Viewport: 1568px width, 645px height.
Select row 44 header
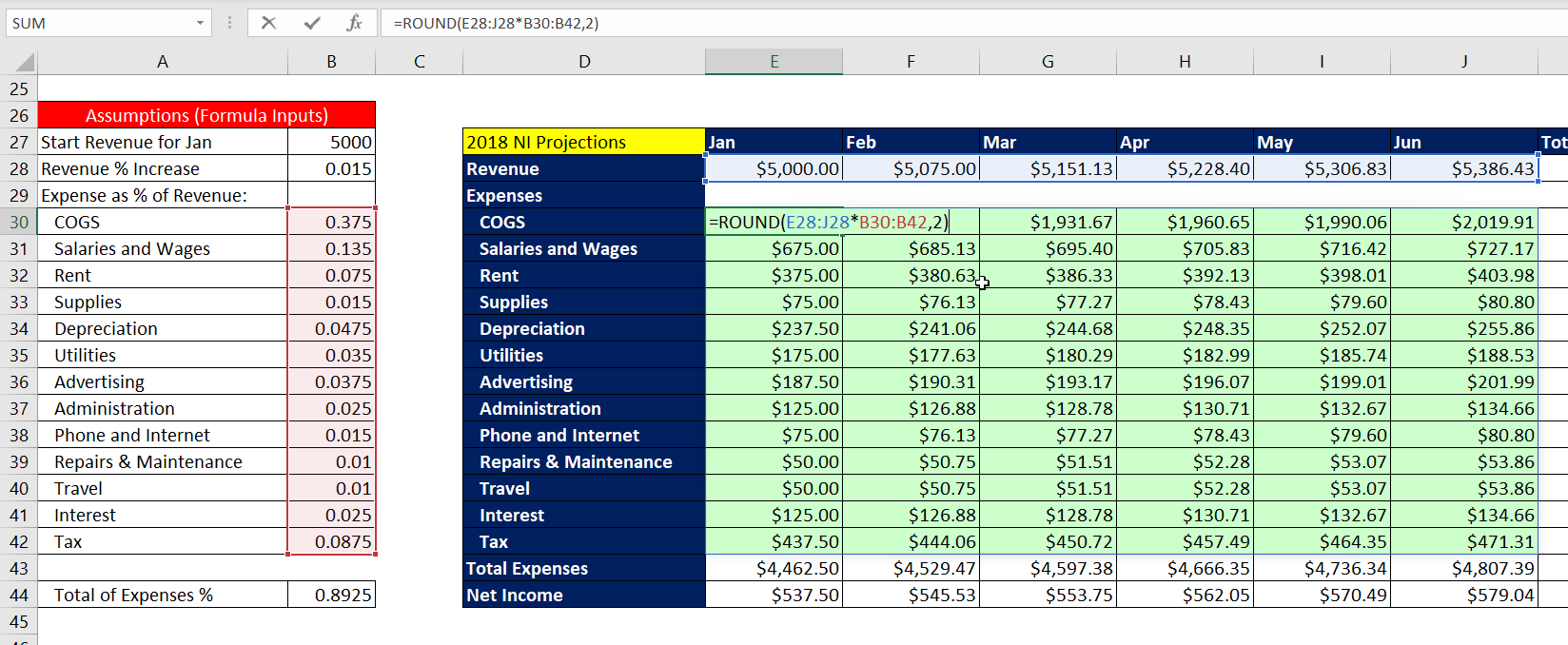tap(19, 595)
